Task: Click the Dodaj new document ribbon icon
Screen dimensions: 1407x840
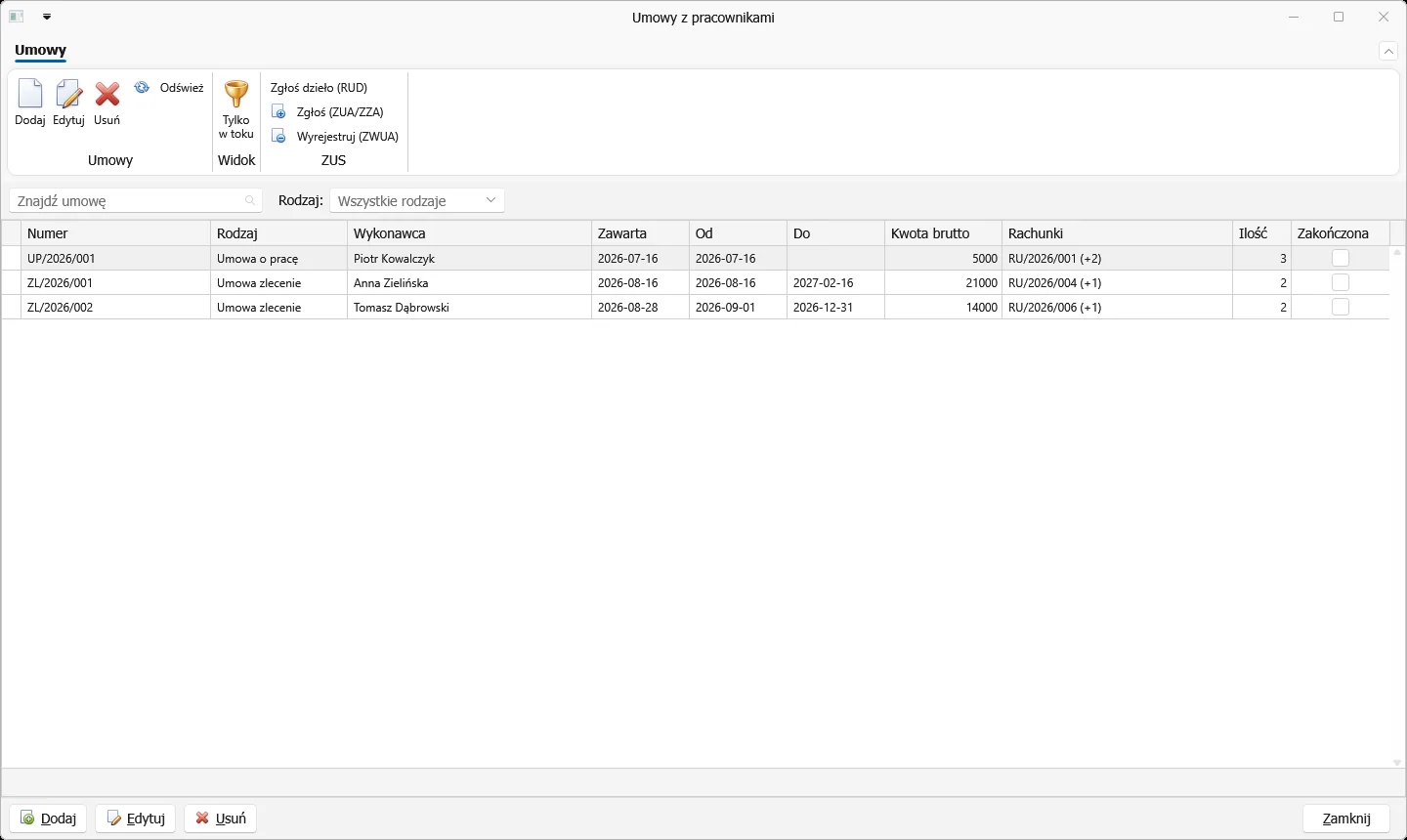Action: click(30, 94)
